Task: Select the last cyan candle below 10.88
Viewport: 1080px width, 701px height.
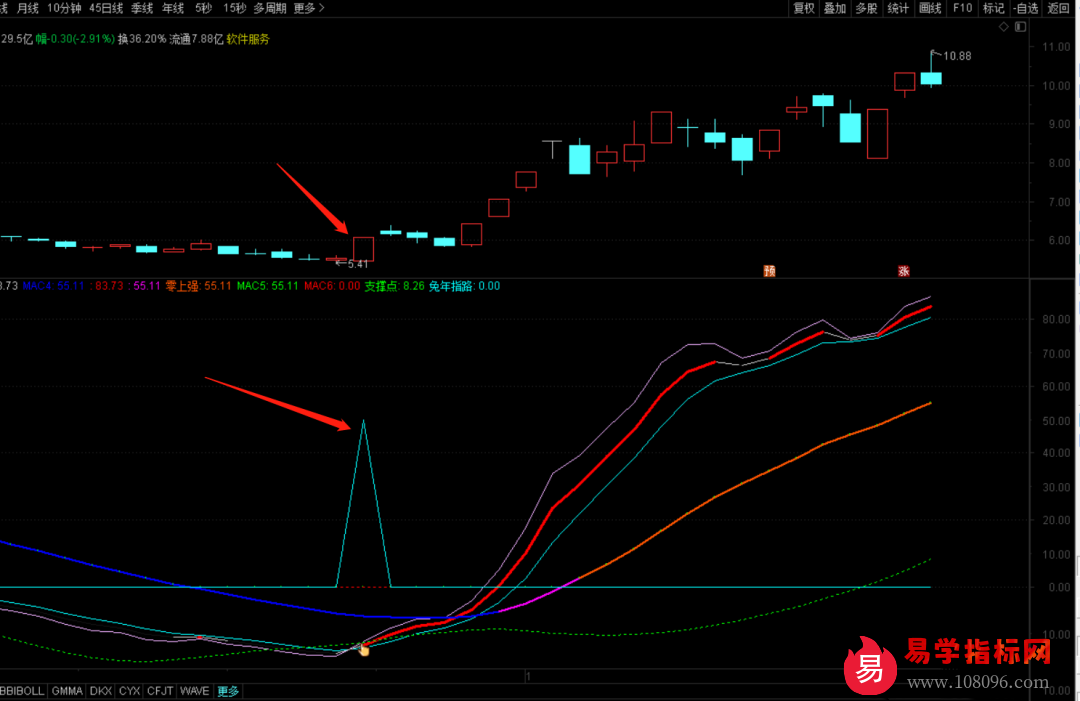Action: tap(931, 79)
